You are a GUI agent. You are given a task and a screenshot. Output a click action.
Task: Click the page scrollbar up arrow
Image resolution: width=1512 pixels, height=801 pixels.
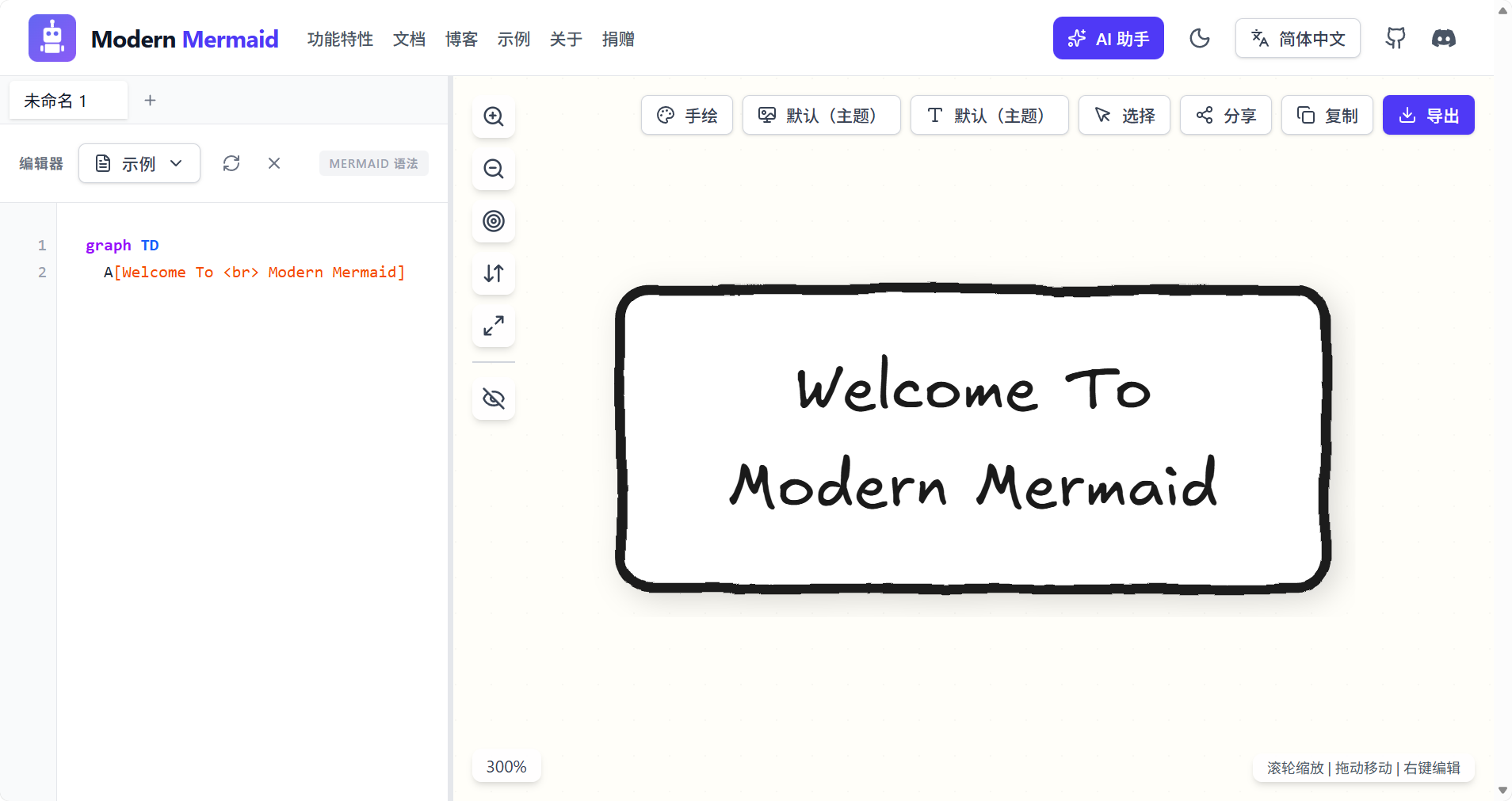point(1502,10)
